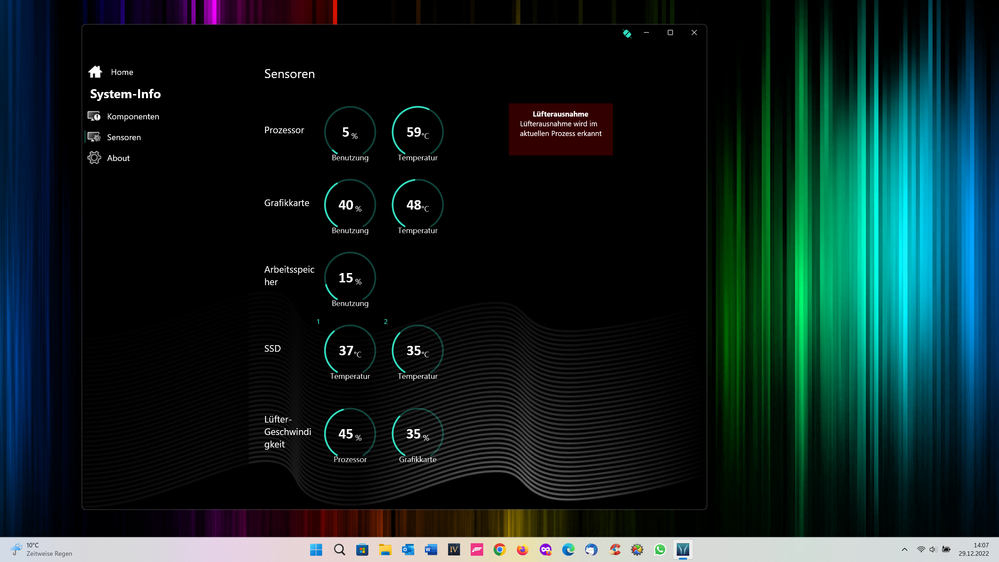This screenshot has width=999, height=562.
Task: Click the Prozessor Temperatur gauge showing 59°C
Action: (417, 132)
